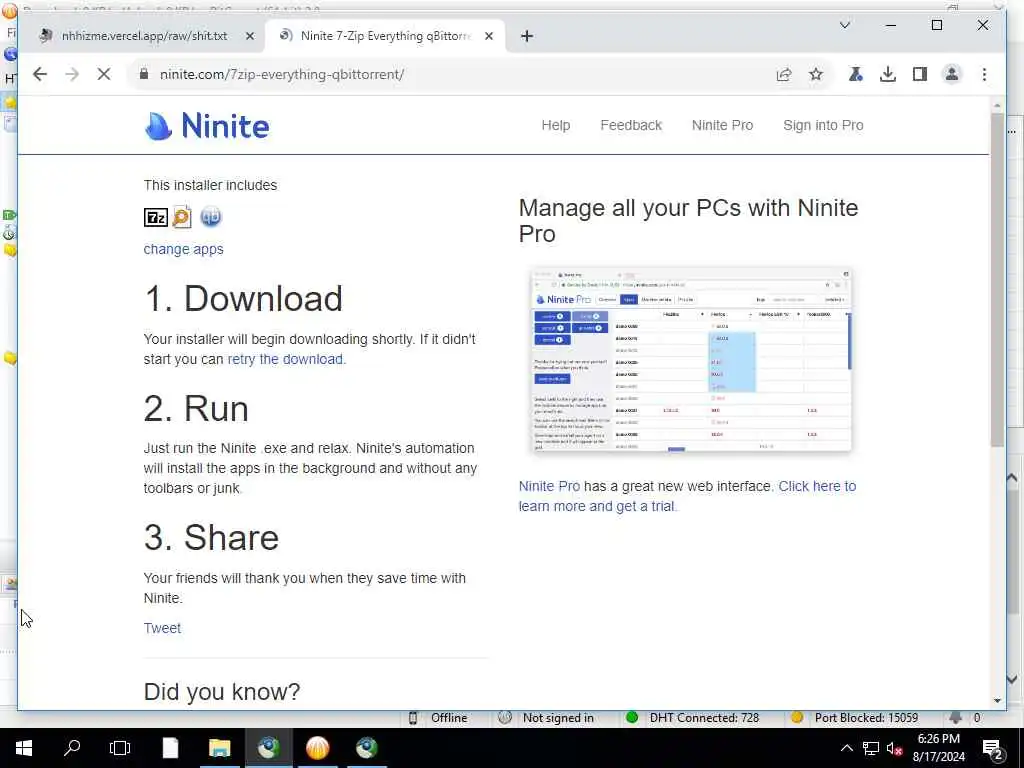
Task: Open the second Chrome taskbar icon
Action: 366,748
